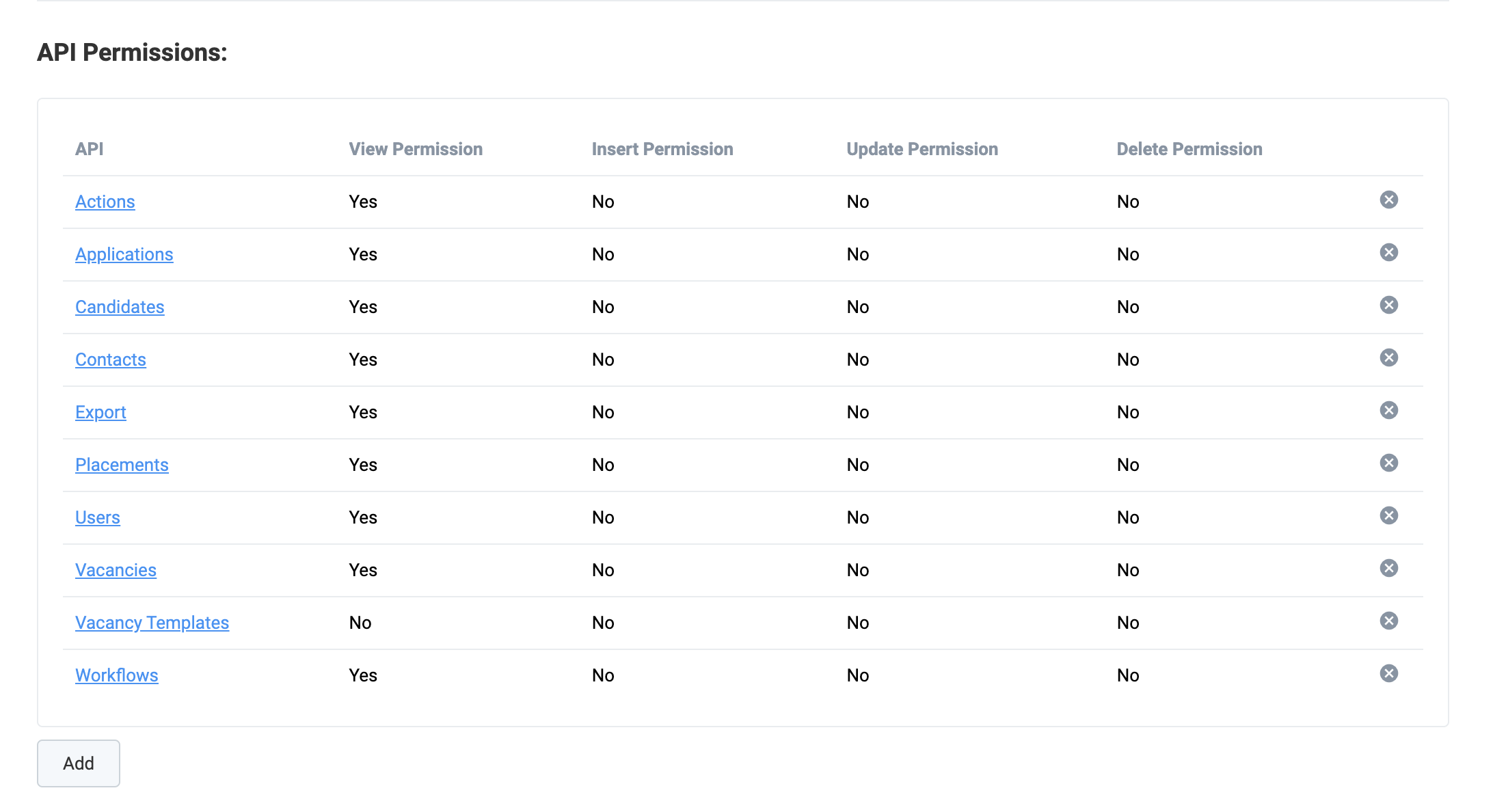
Task: Remove the Candidates API row
Action: point(1388,305)
